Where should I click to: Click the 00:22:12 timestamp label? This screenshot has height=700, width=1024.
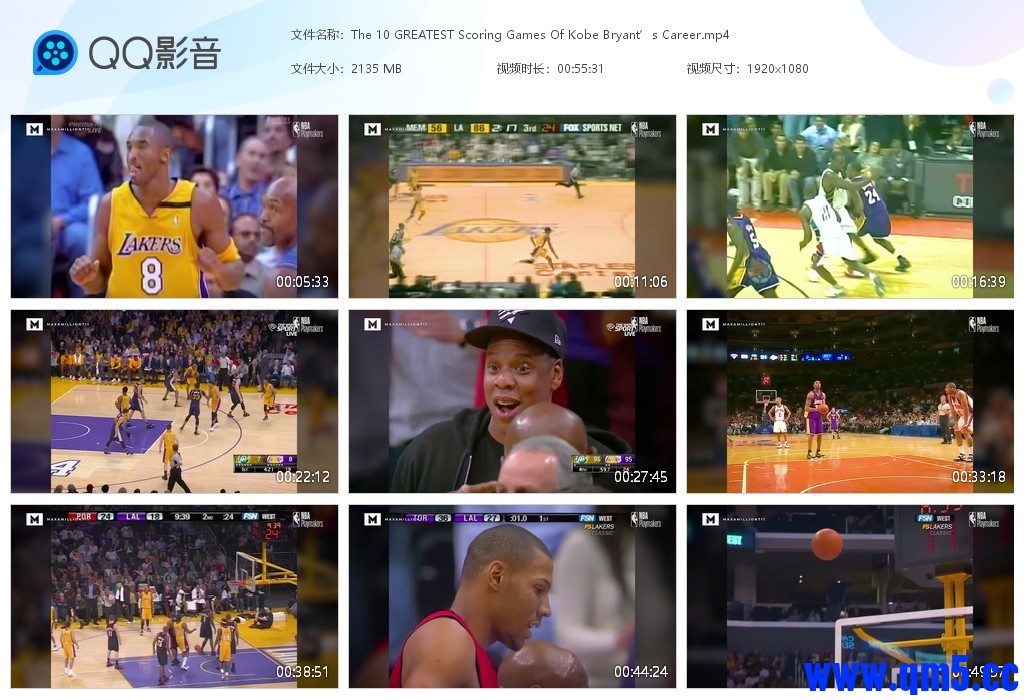302,477
